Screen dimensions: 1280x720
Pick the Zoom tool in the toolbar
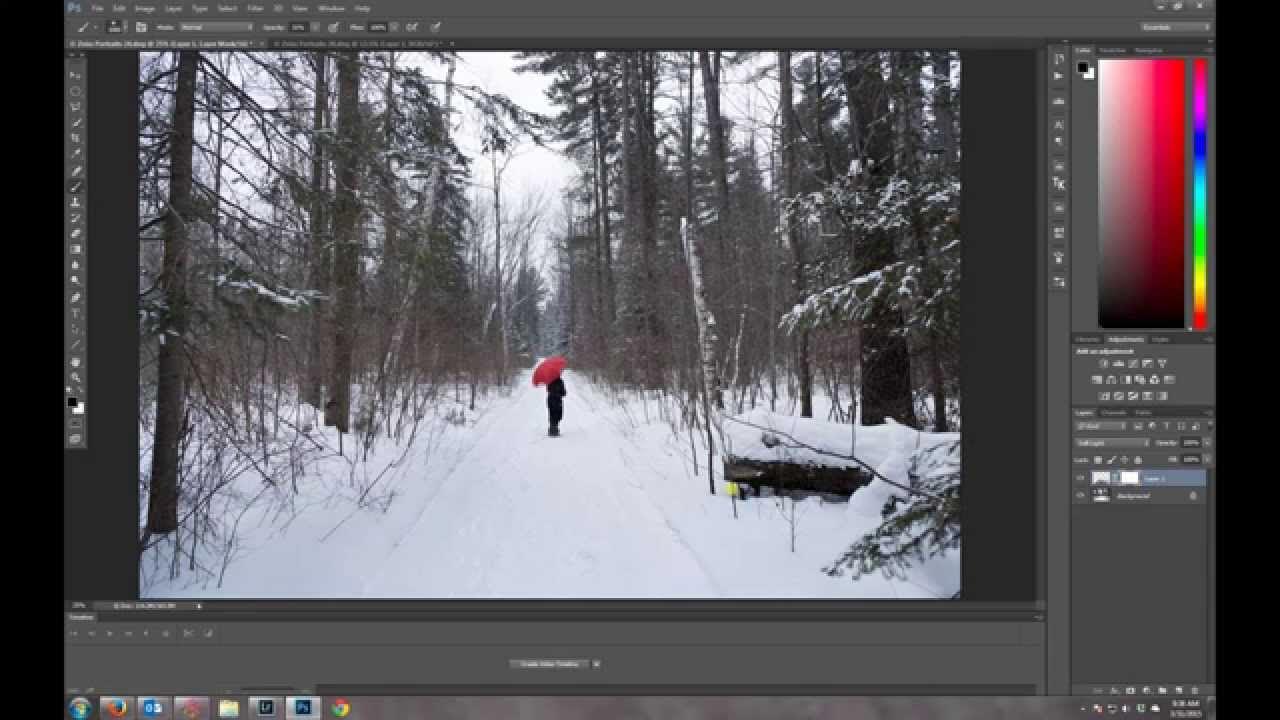click(76, 377)
